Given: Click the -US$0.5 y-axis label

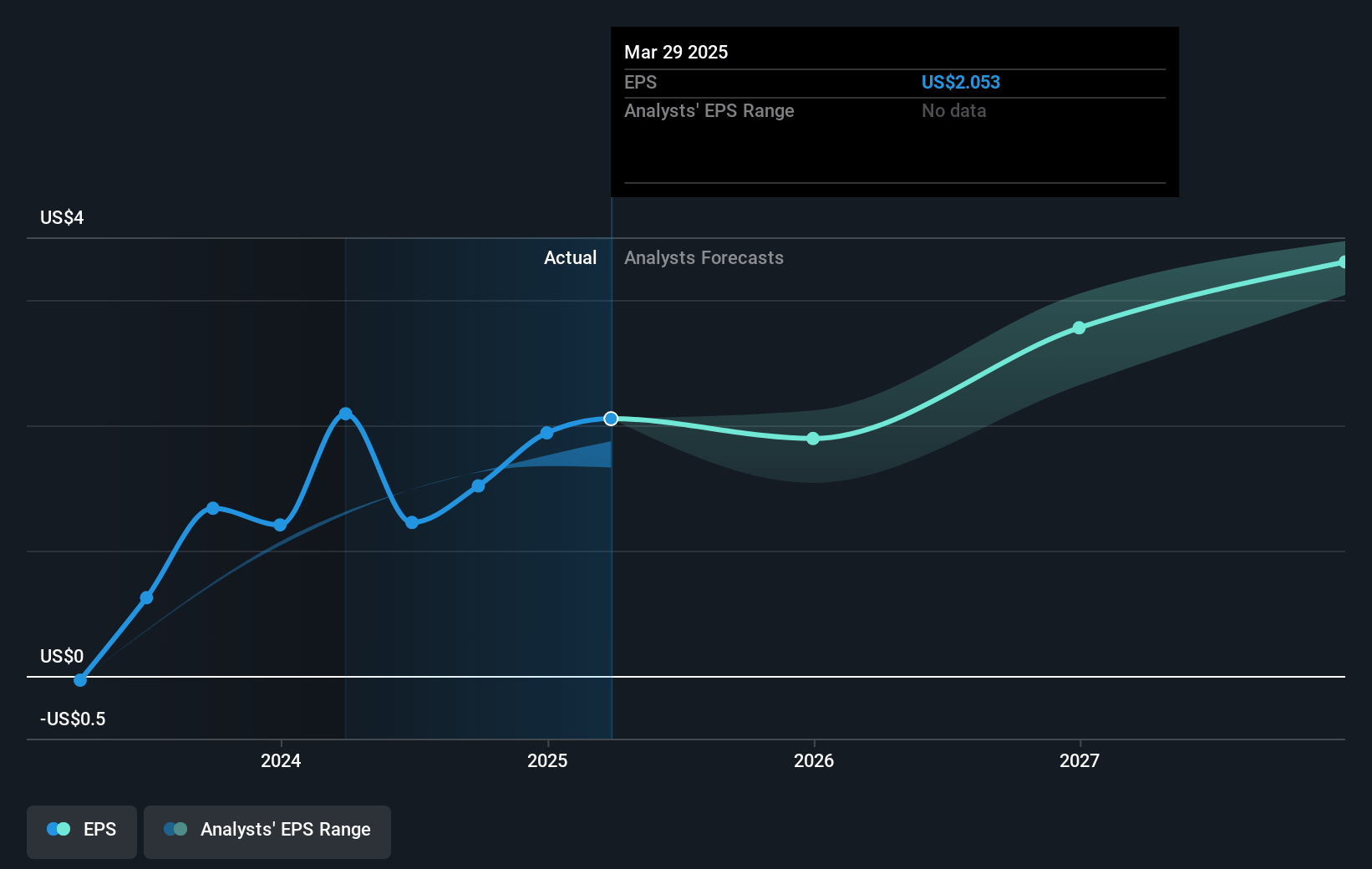Looking at the screenshot, I should point(73,719).
